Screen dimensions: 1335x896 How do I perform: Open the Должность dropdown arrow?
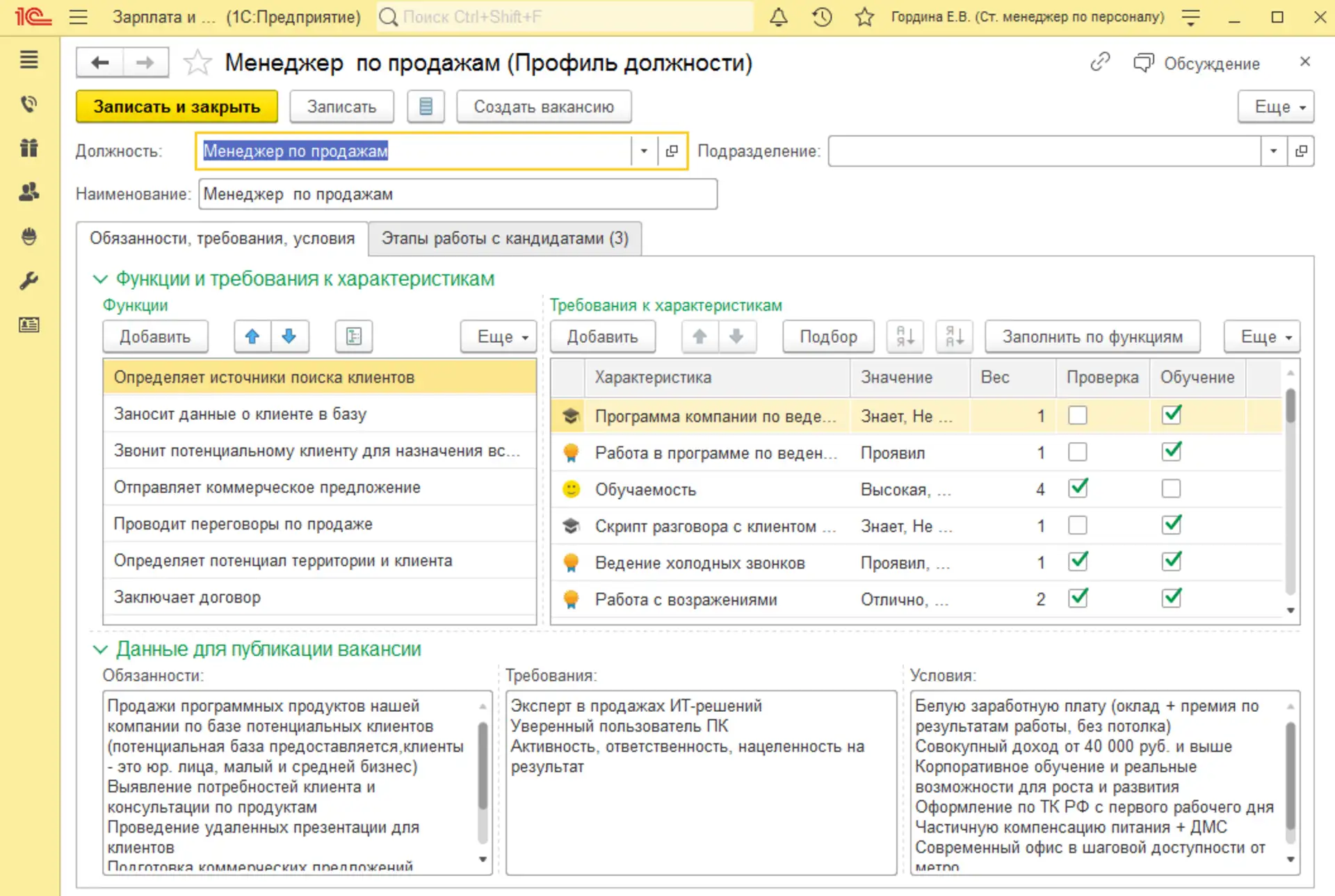pyautogui.click(x=644, y=151)
